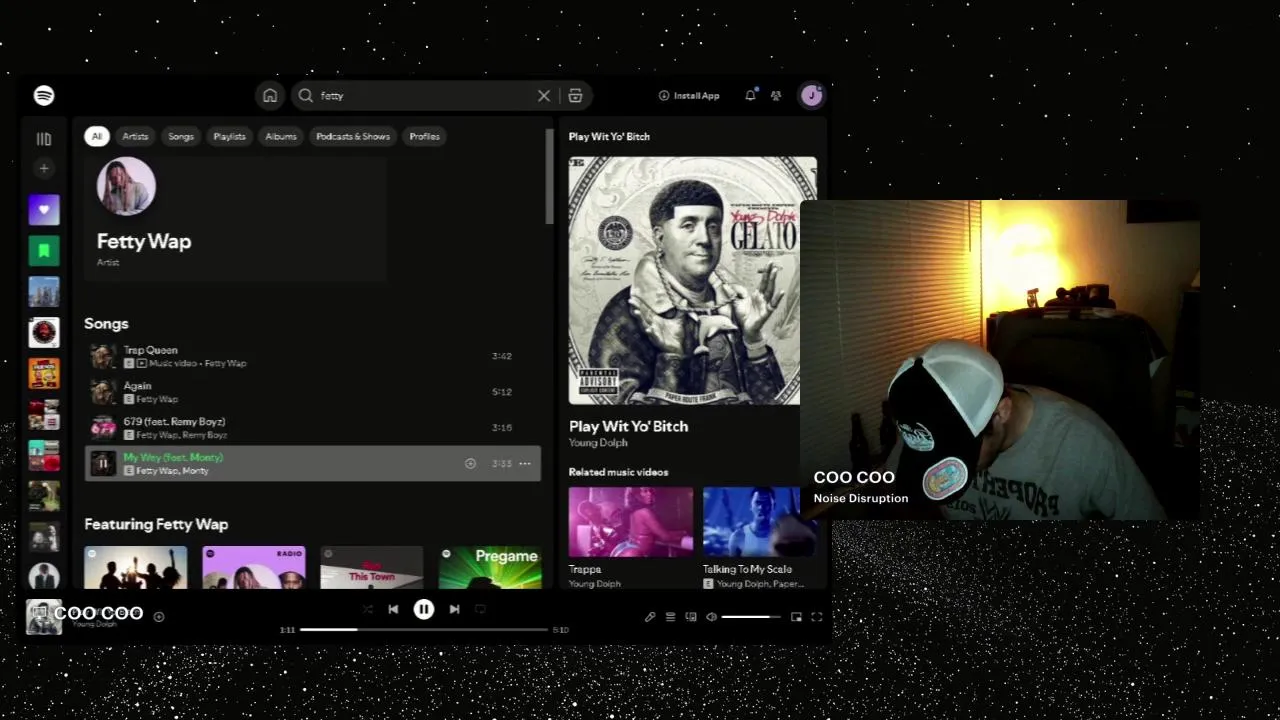The width and height of the screenshot is (1280, 720).
Task: Expand Your Library sidebar icon
Action: click(x=44, y=139)
